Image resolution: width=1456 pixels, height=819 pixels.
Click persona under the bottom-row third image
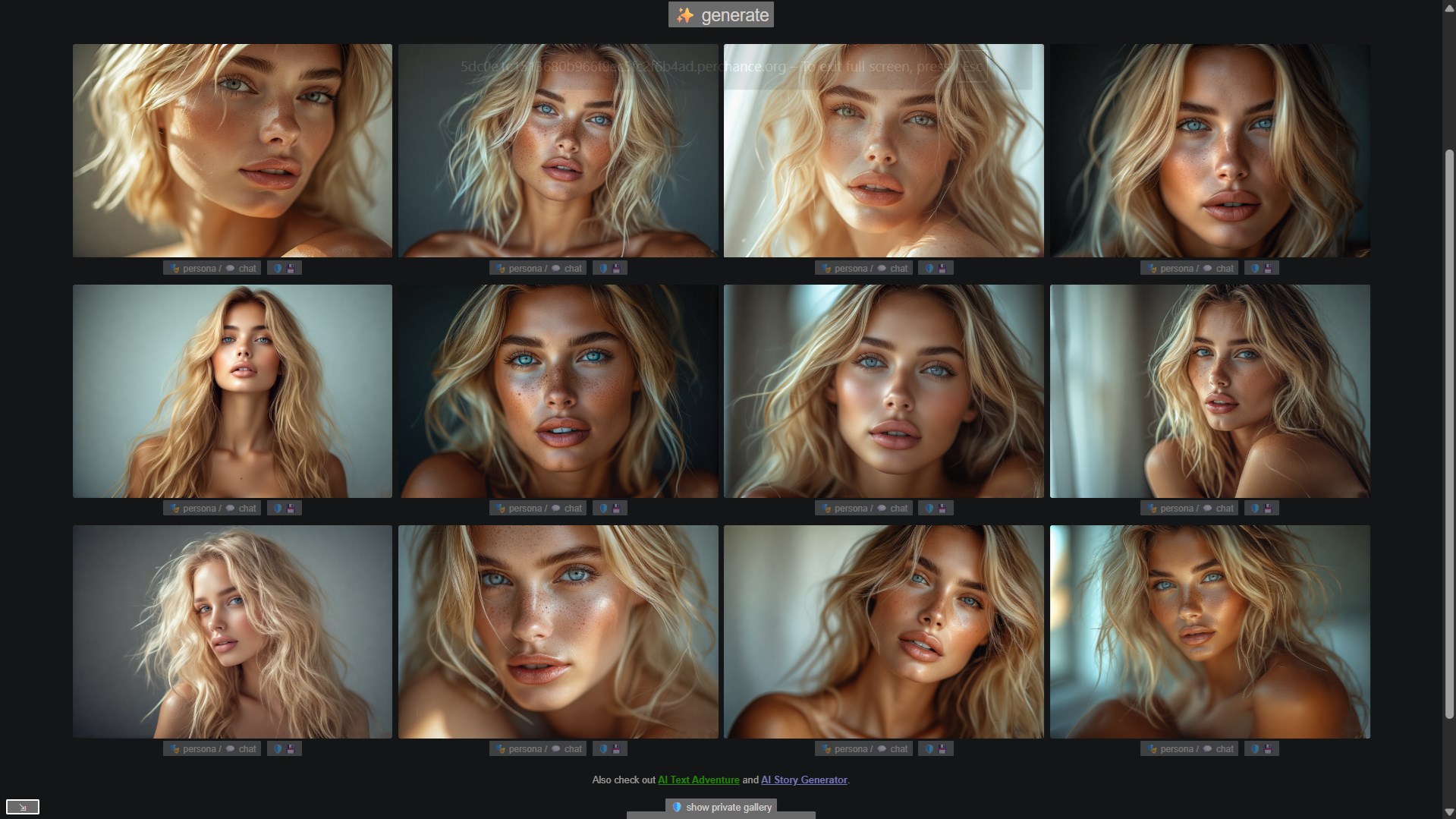click(x=845, y=749)
